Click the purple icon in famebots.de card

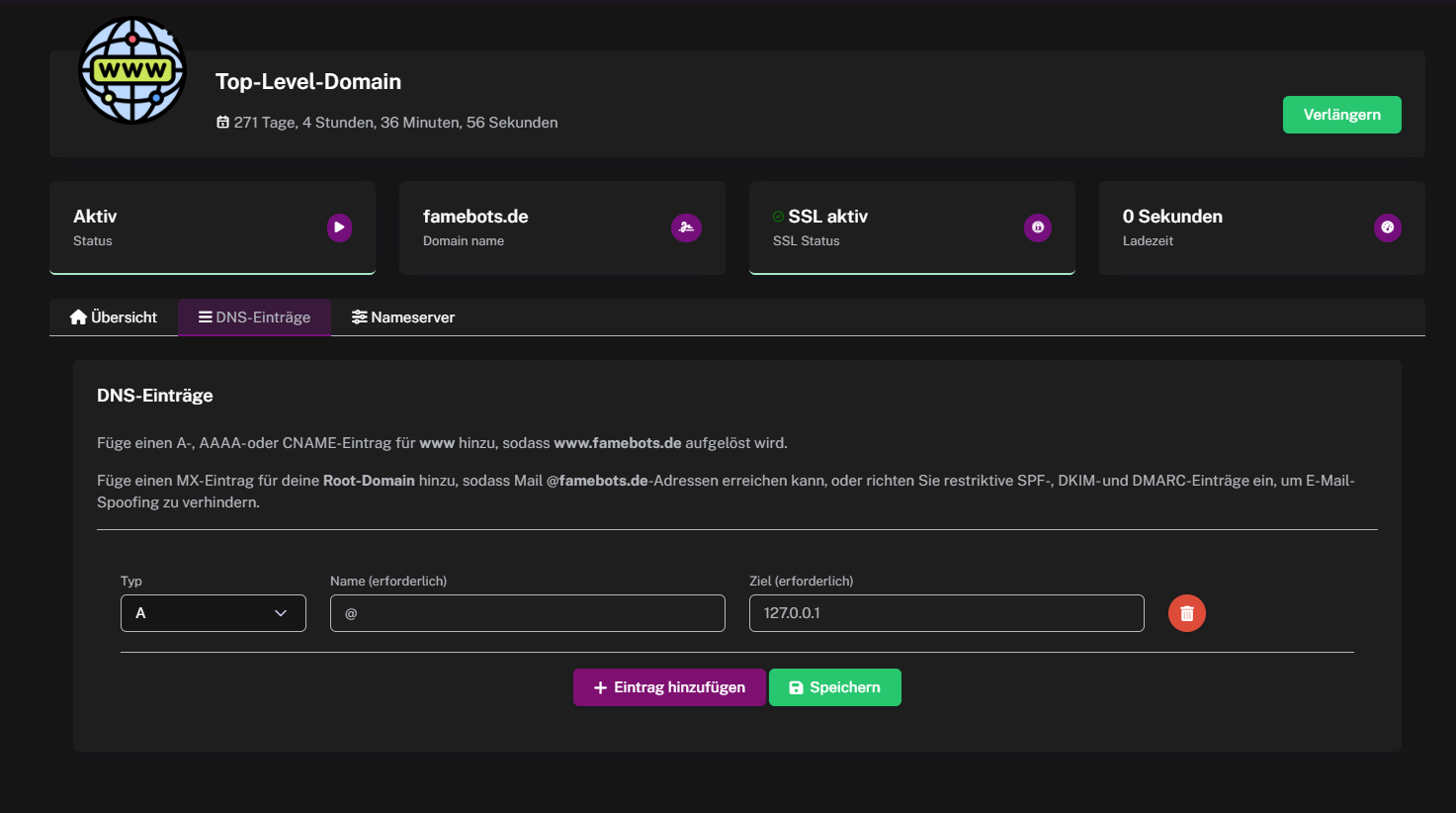click(686, 227)
